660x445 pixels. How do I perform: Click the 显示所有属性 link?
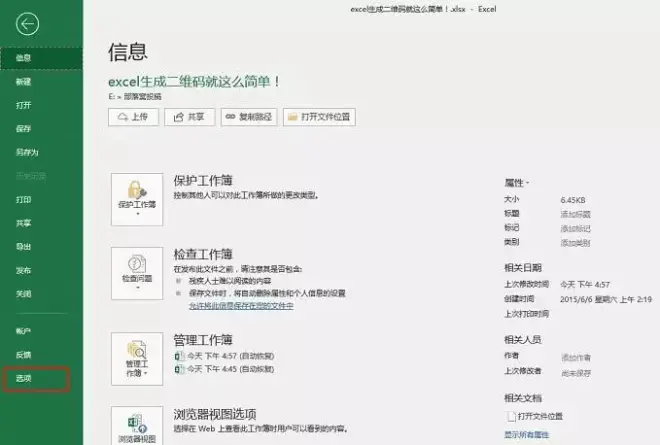(x=527, y=434)
